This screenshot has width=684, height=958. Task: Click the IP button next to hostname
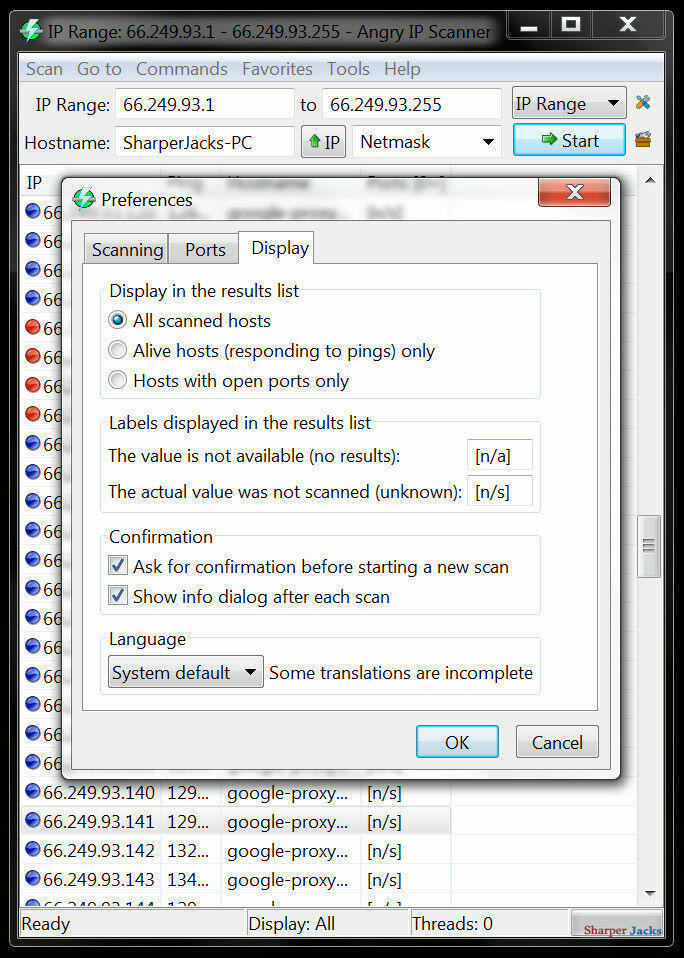[x=323, y=142]
